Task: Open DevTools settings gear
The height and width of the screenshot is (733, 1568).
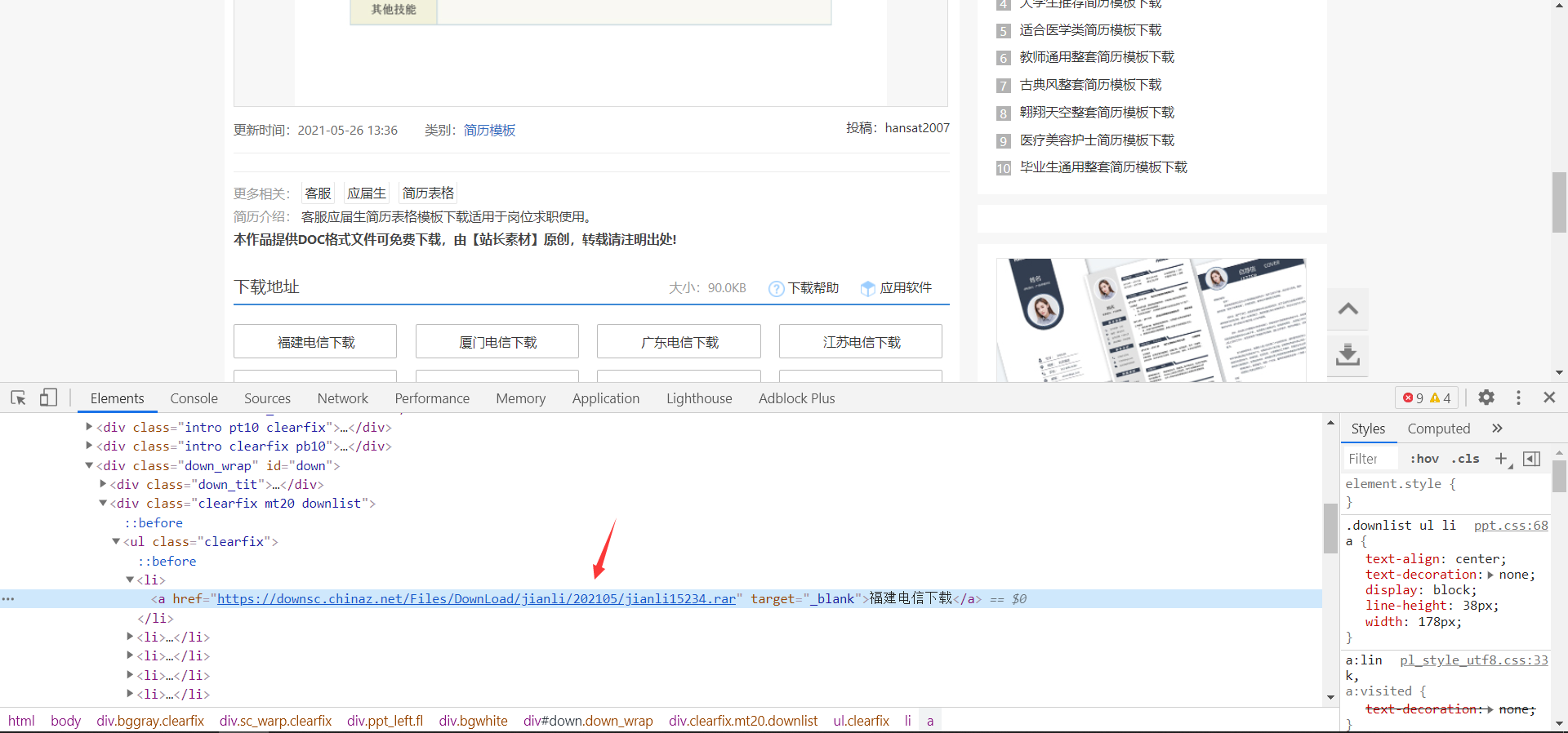Action: (1486, 398)
